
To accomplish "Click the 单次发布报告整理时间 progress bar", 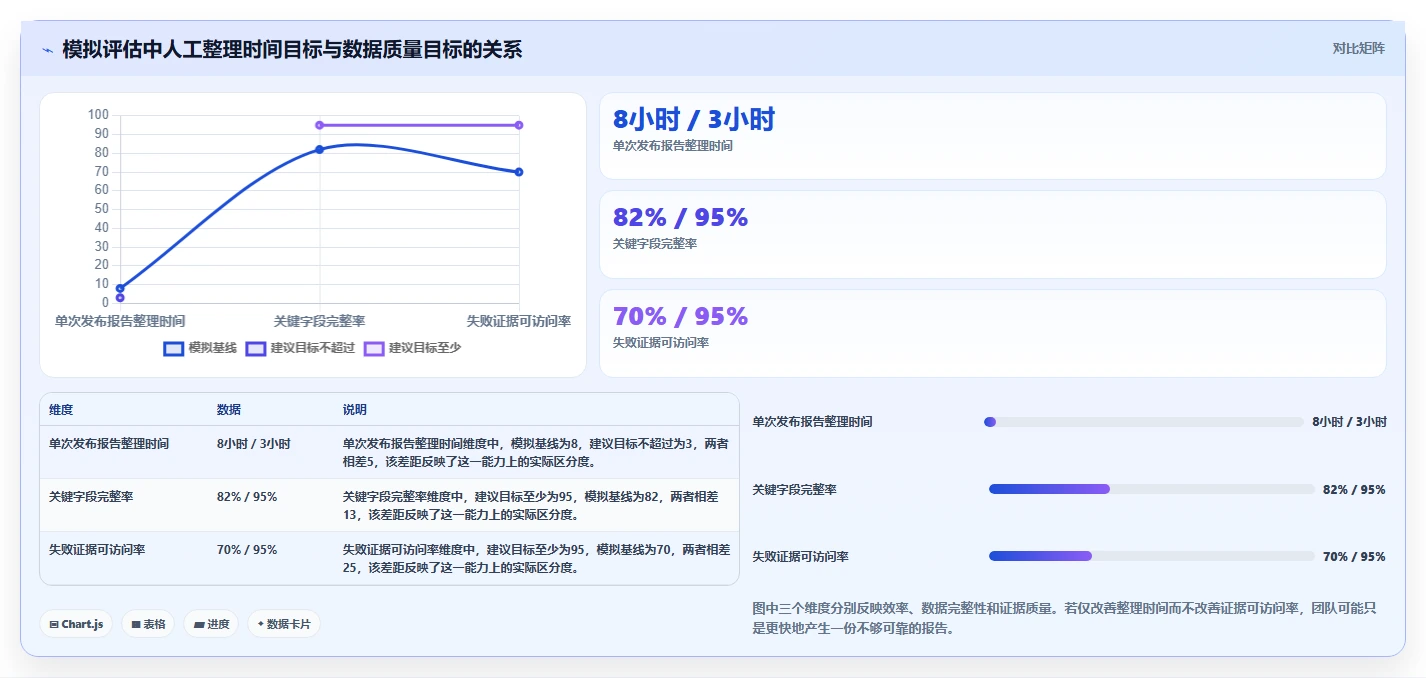I will (x=1144, y=422).
